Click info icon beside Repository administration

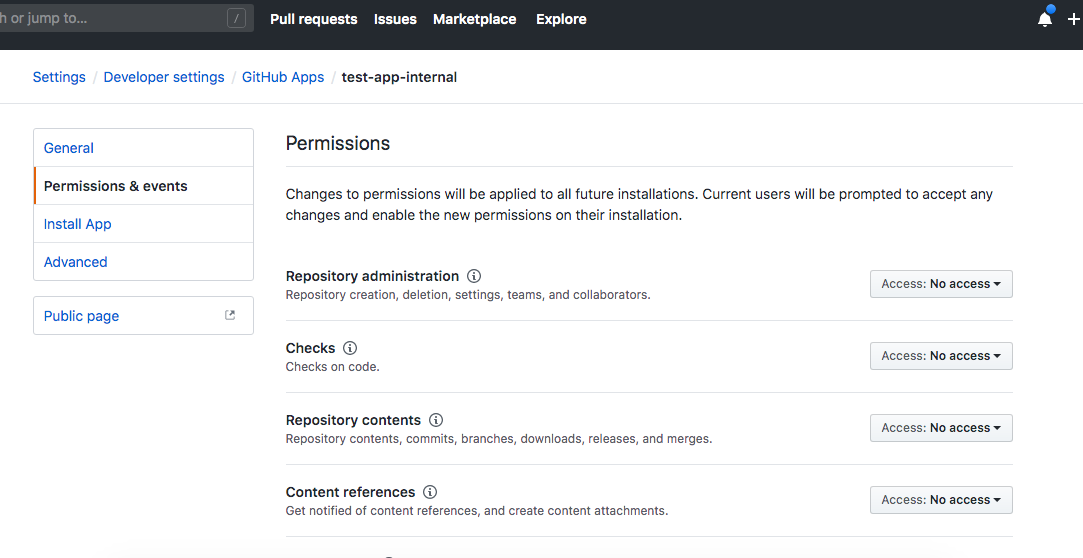(474, 276)
